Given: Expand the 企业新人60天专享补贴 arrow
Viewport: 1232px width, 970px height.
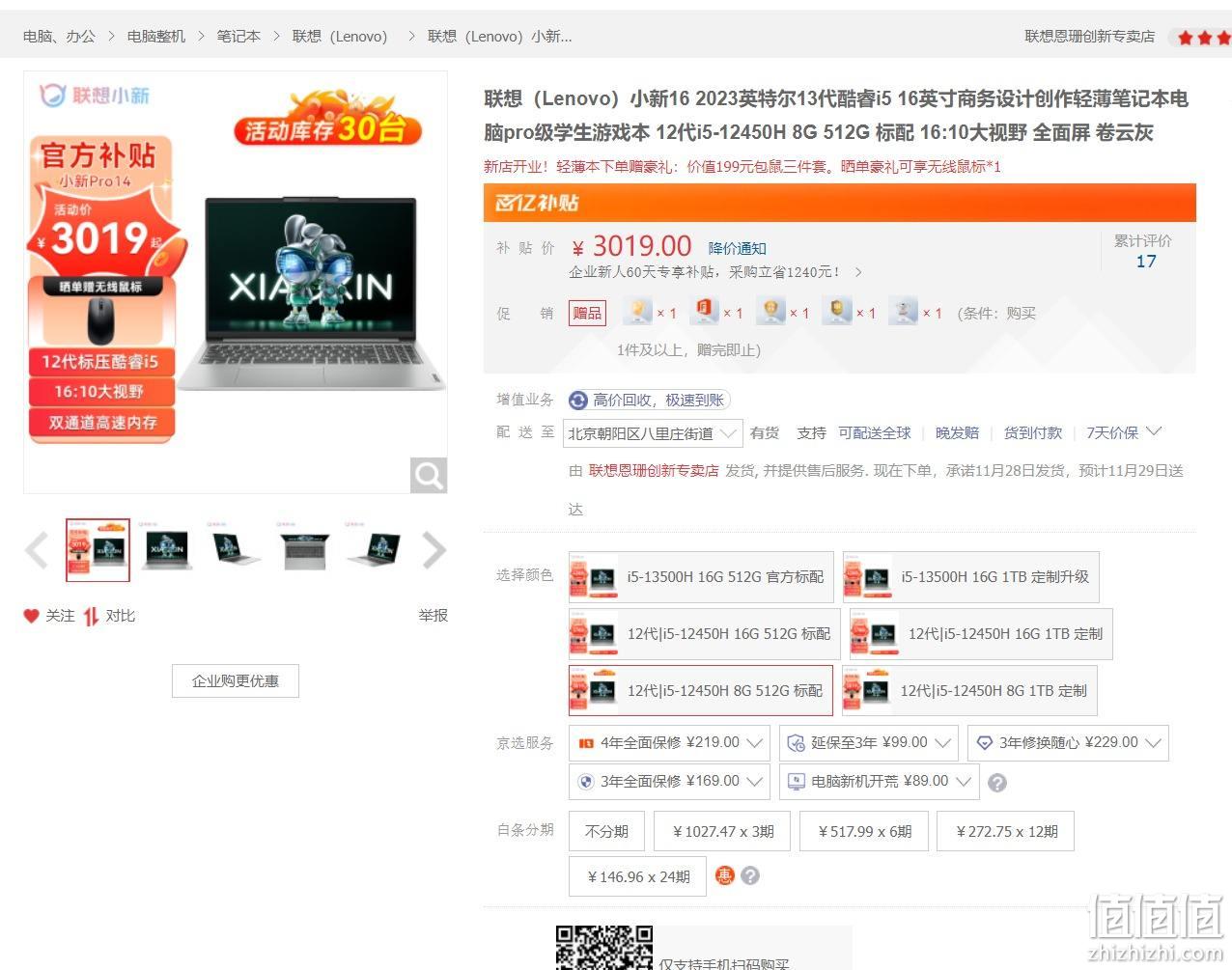Looking at the screenshot, I should coord(858,272).
